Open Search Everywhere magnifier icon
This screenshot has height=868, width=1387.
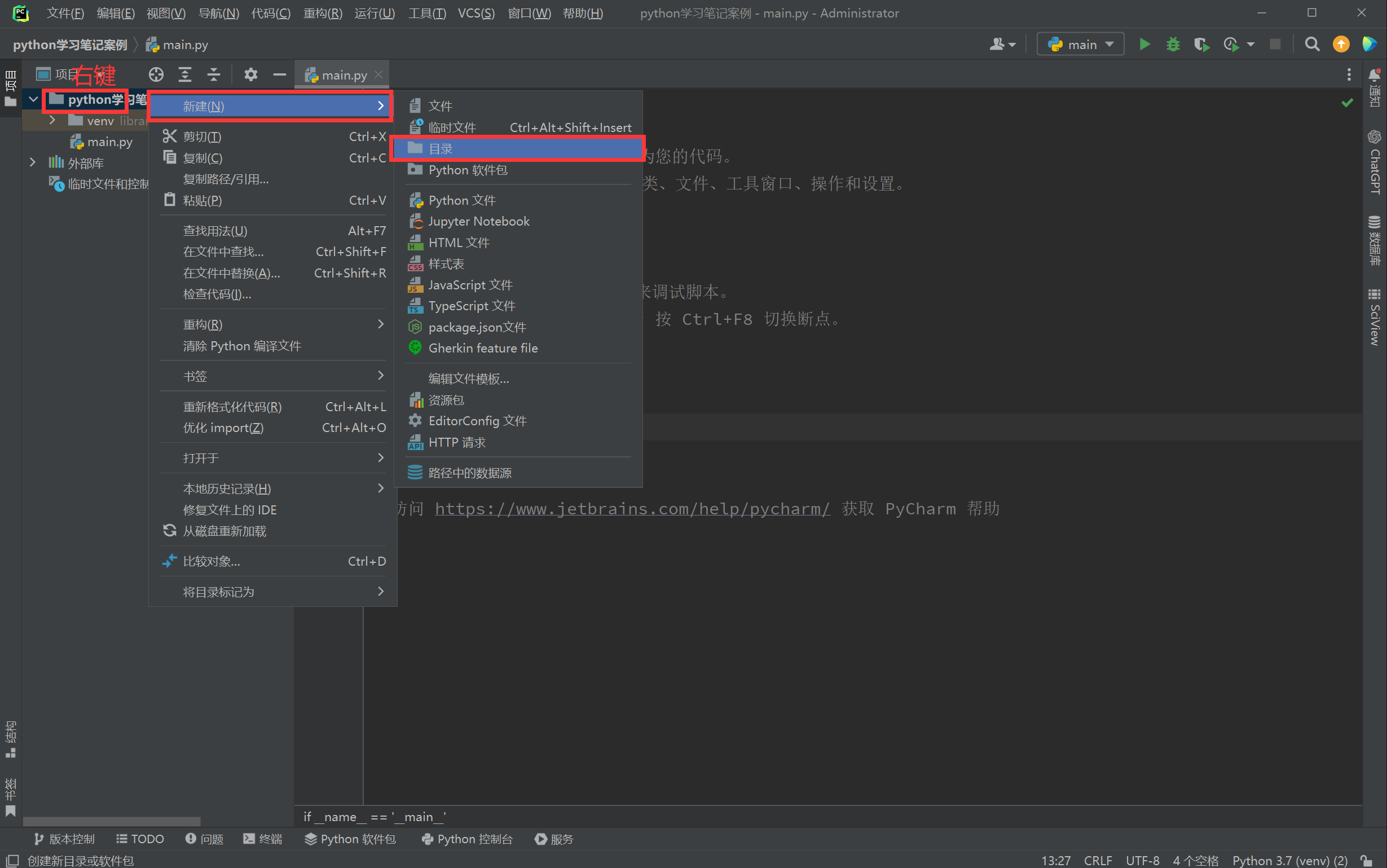1312,44
